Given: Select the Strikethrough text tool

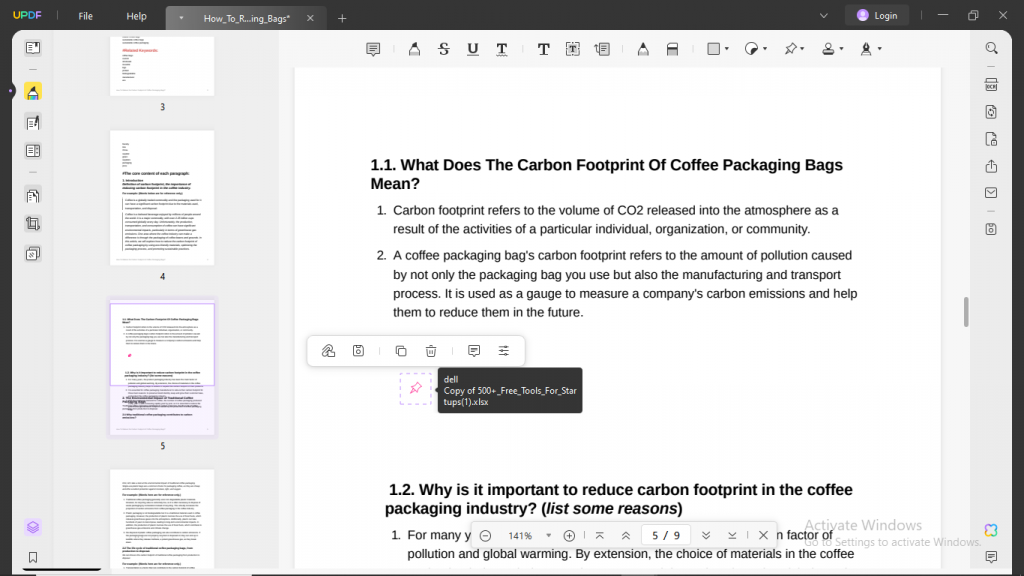Looking at the screenshot, I should coord(443,48).
